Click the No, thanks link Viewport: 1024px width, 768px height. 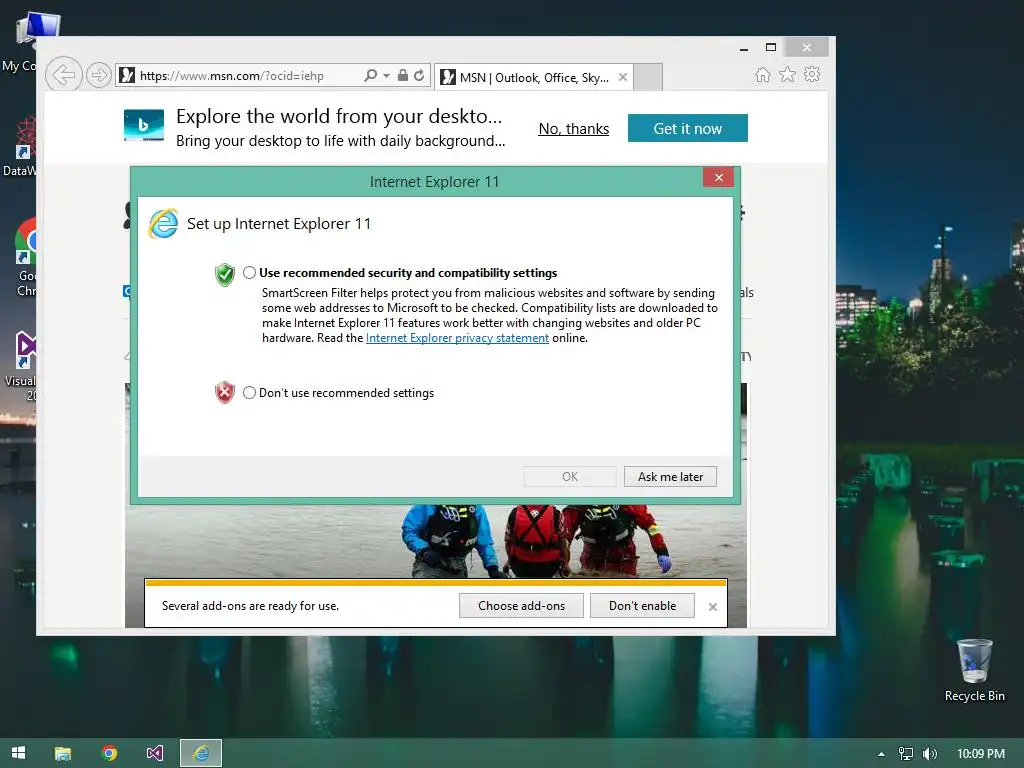click(573, 129)
